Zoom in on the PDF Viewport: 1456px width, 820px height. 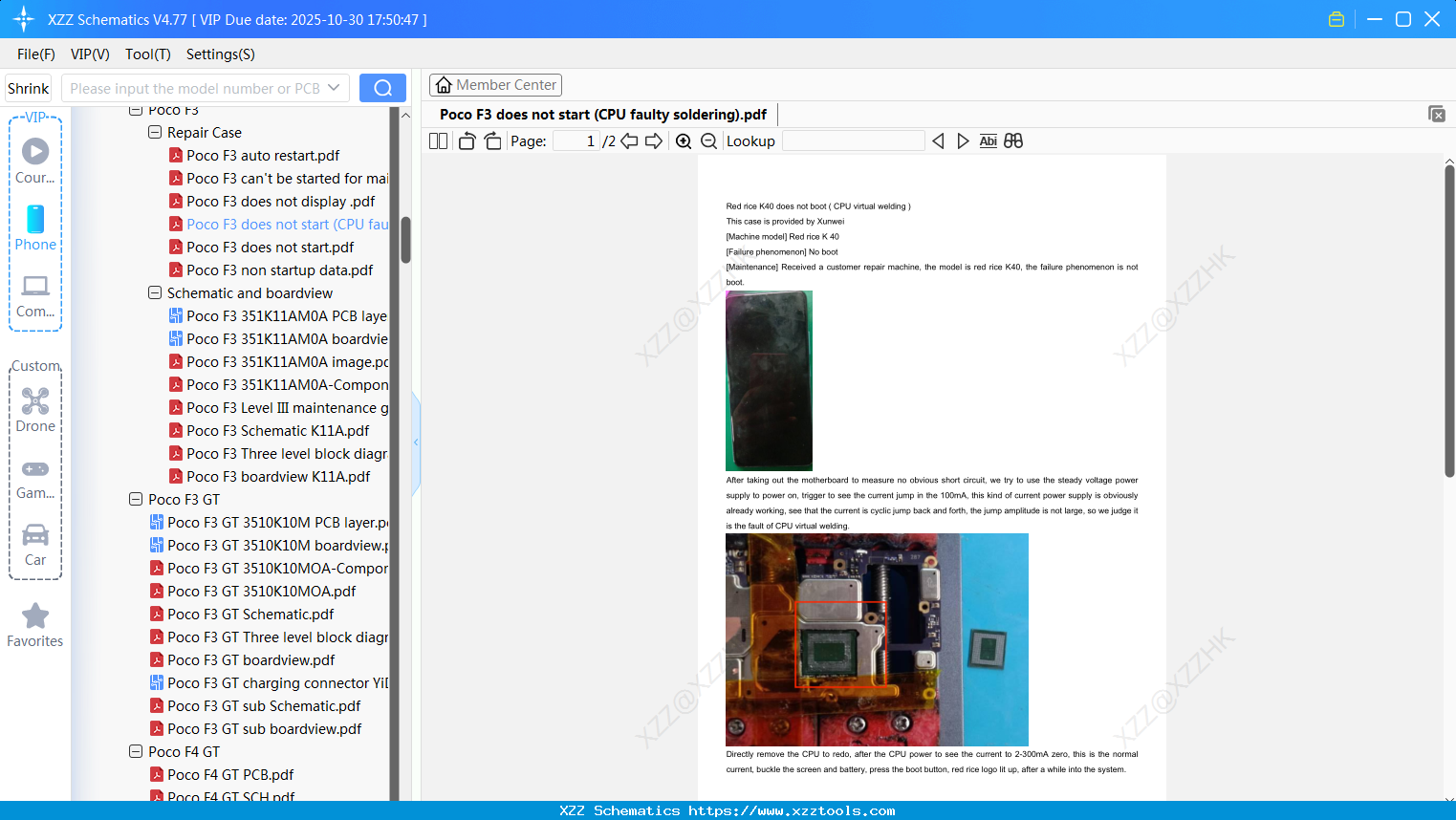[x=684, y=141]
